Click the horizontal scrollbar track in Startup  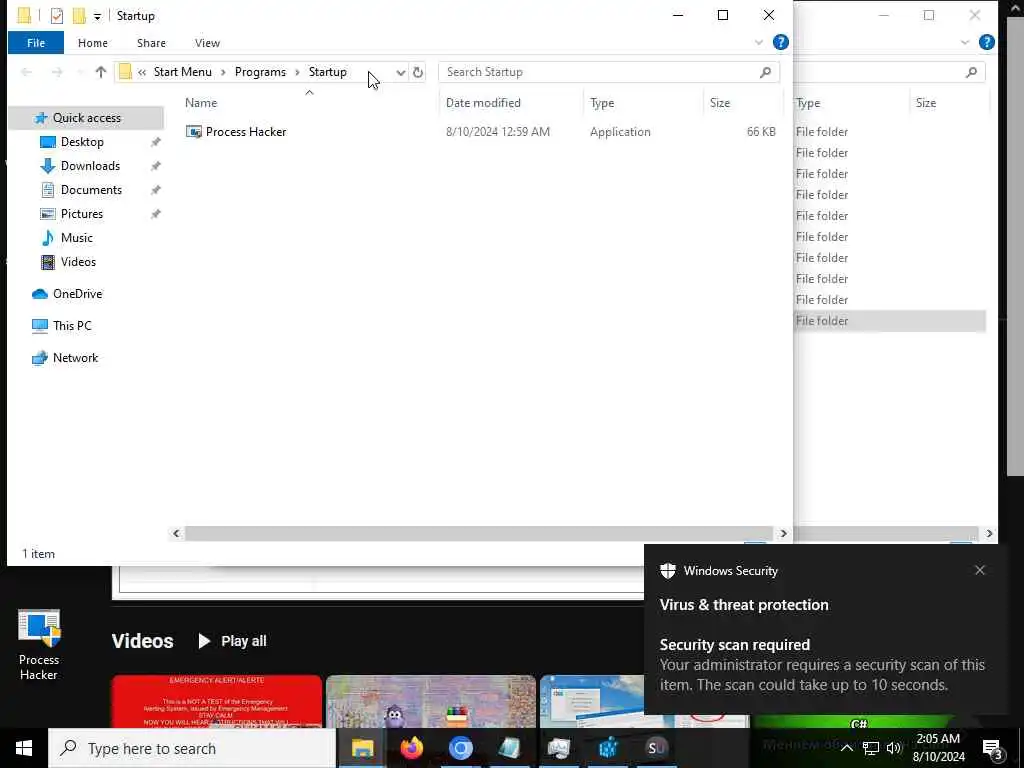(x=479, y=534)
